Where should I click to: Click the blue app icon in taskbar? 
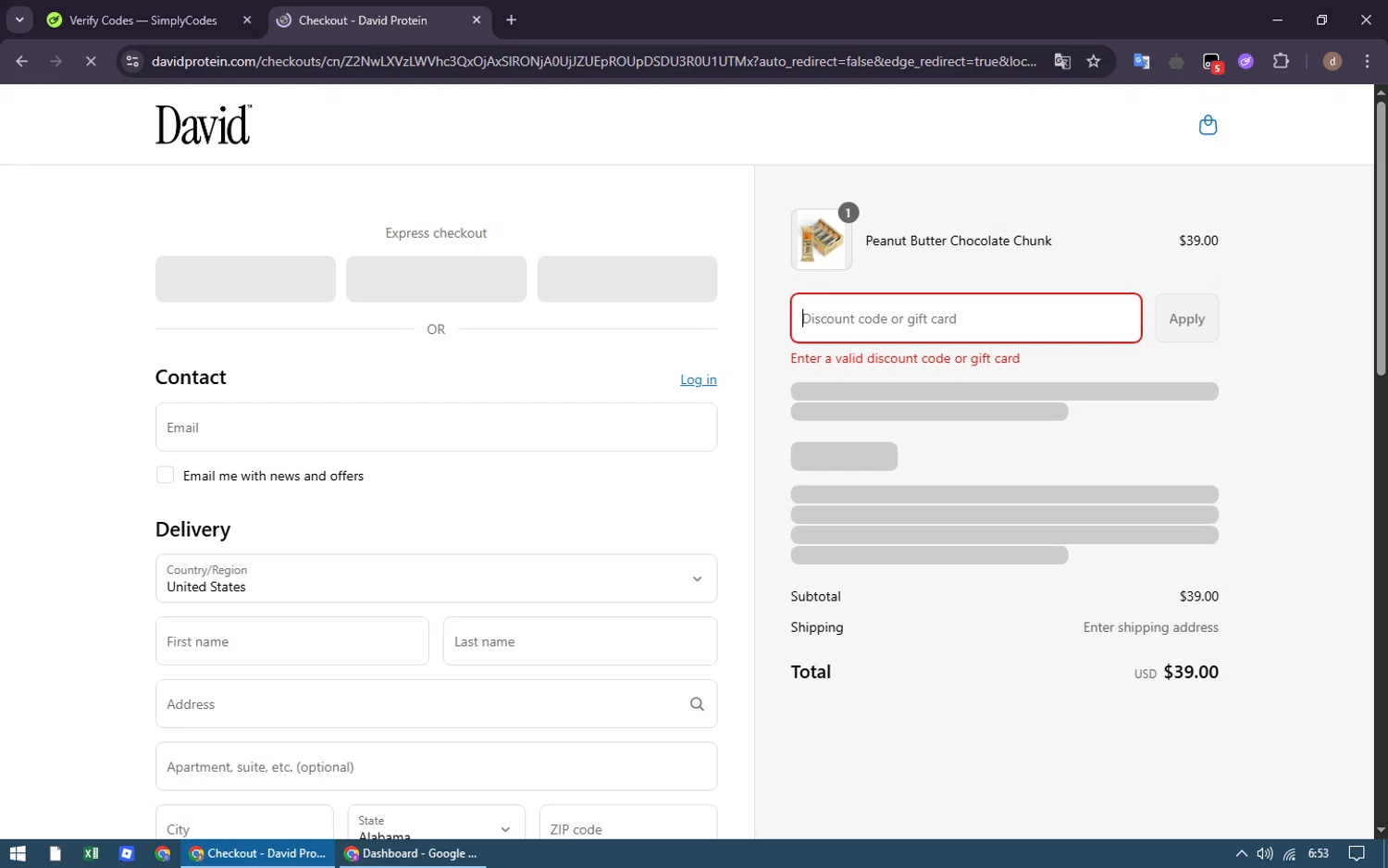click(x=127, y=853)
